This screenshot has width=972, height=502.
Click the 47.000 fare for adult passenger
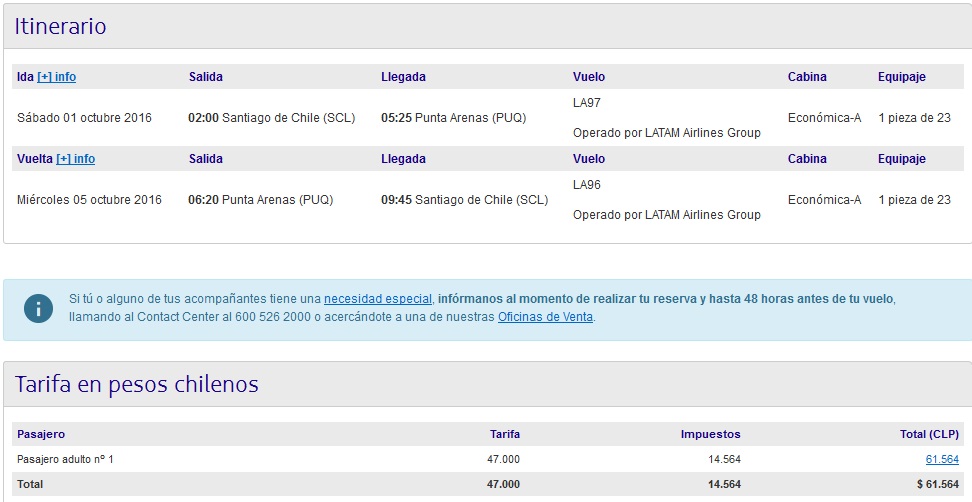(x=503, y=459)
